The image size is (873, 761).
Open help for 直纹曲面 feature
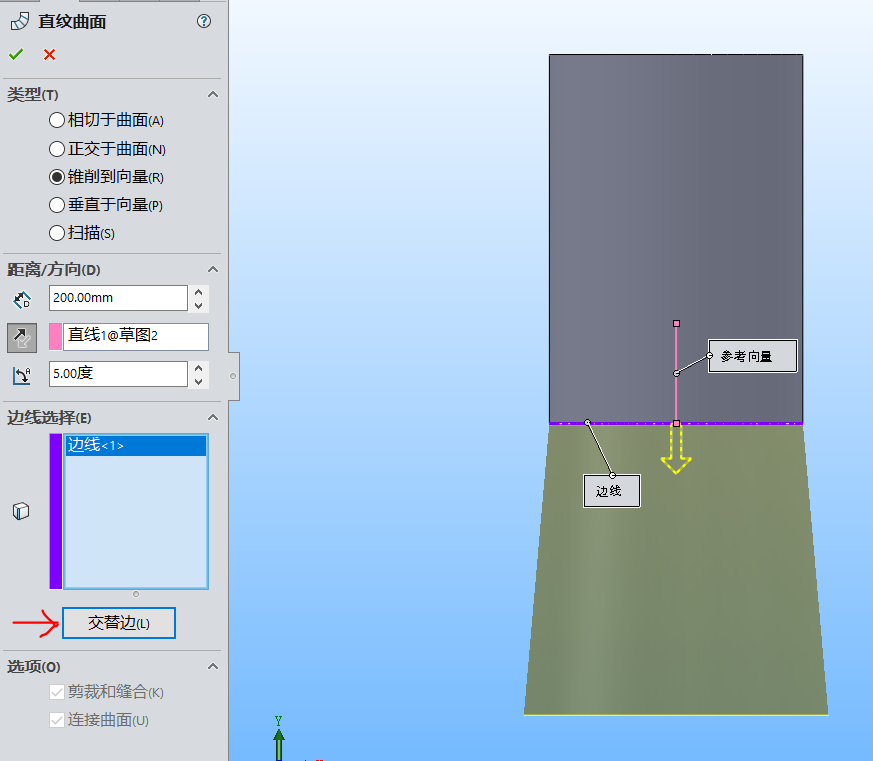tap(204, 21)
